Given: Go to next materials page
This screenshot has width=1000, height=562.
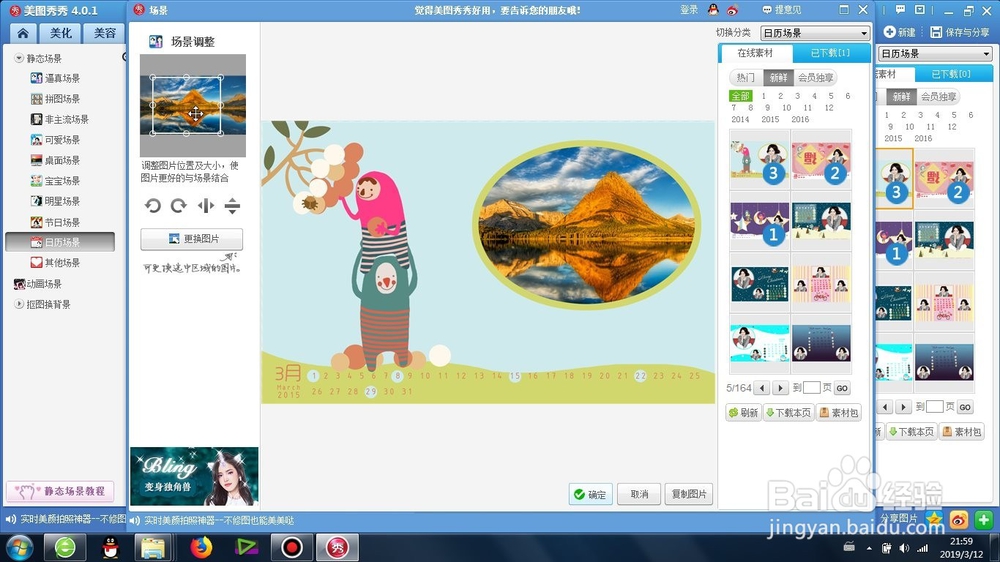Looking at the screenshot, I should click(x=781, y=388).
